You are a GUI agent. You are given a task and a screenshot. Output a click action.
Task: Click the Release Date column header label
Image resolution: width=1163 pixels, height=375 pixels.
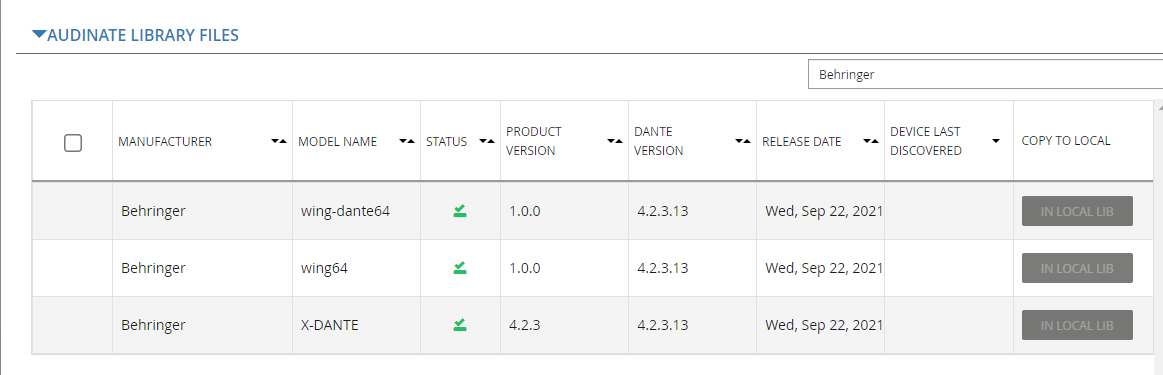click(x=802, y=142)
